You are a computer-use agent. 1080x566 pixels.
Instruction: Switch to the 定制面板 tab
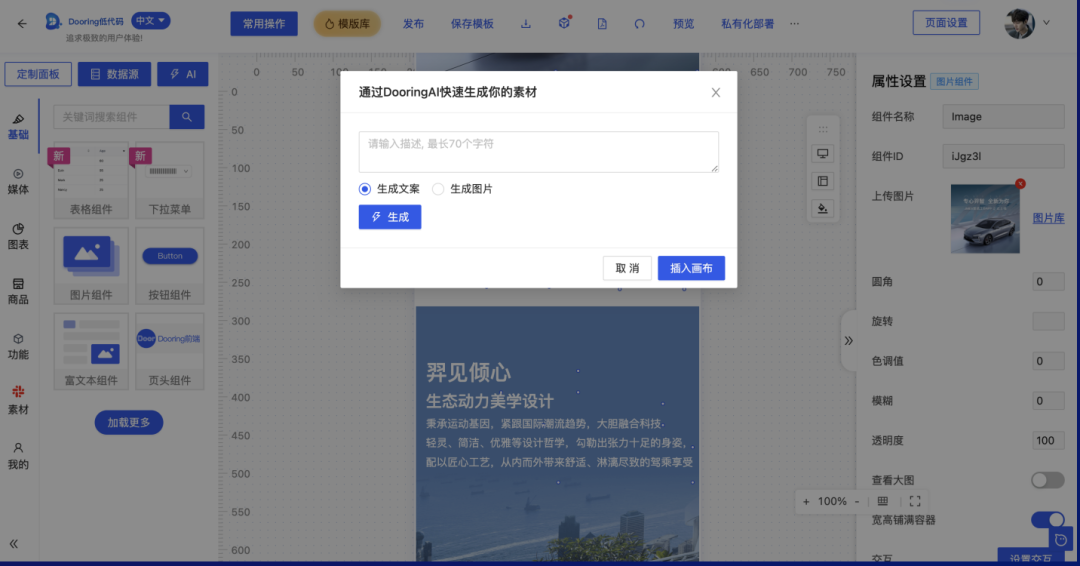point(38,74)
